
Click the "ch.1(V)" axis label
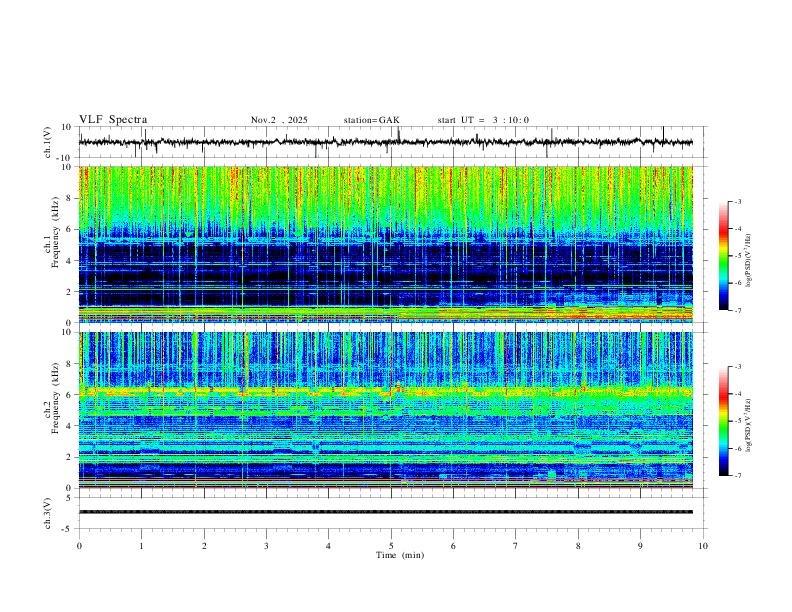click(x=48, y=142)
